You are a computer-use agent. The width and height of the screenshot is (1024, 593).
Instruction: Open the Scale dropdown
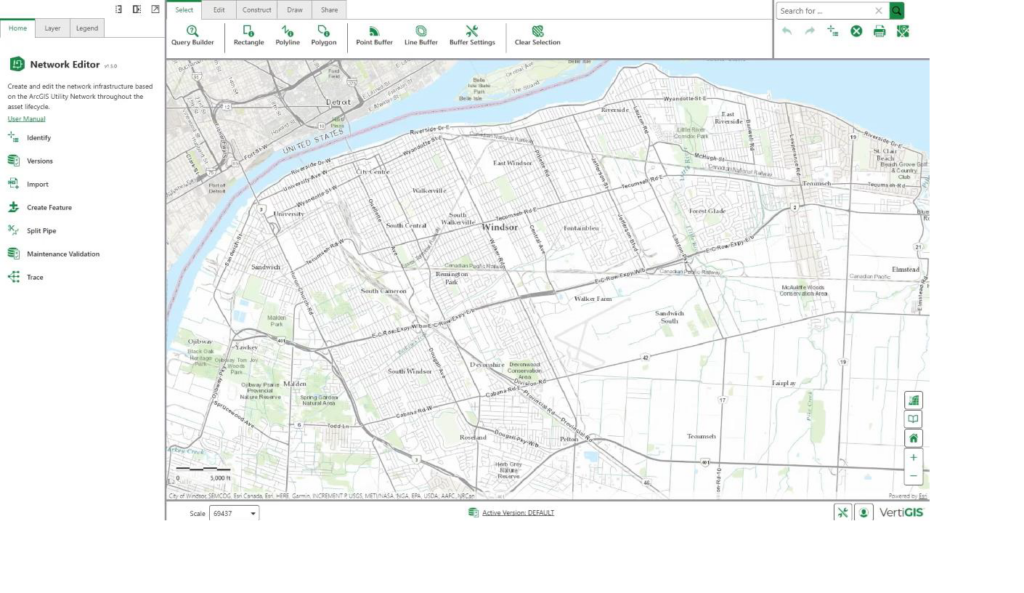tap(234, 513)
